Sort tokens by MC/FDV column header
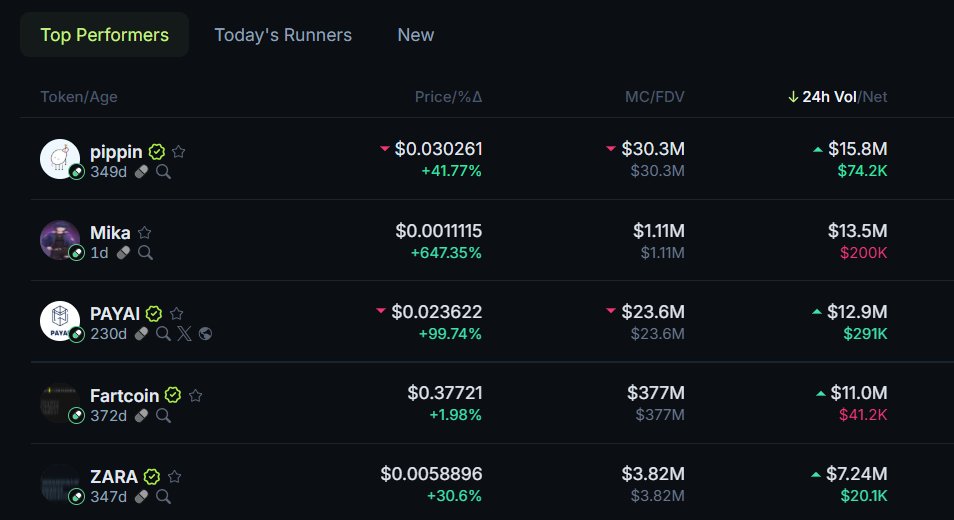Image resolution: width=954 pixels, height=520 pixels. click(x=655, y=97)
